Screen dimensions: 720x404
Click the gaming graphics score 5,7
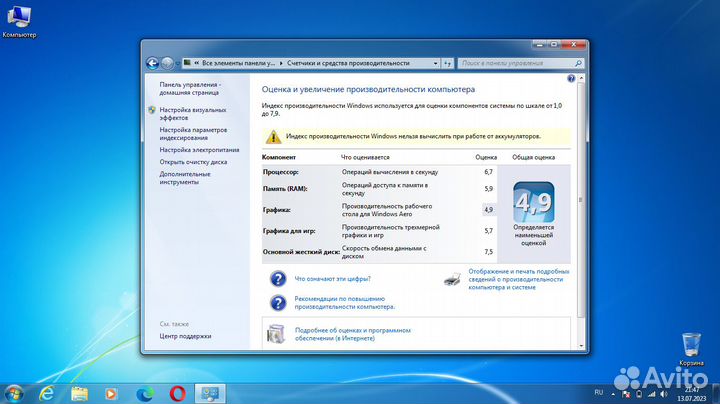tap(488, 231)
